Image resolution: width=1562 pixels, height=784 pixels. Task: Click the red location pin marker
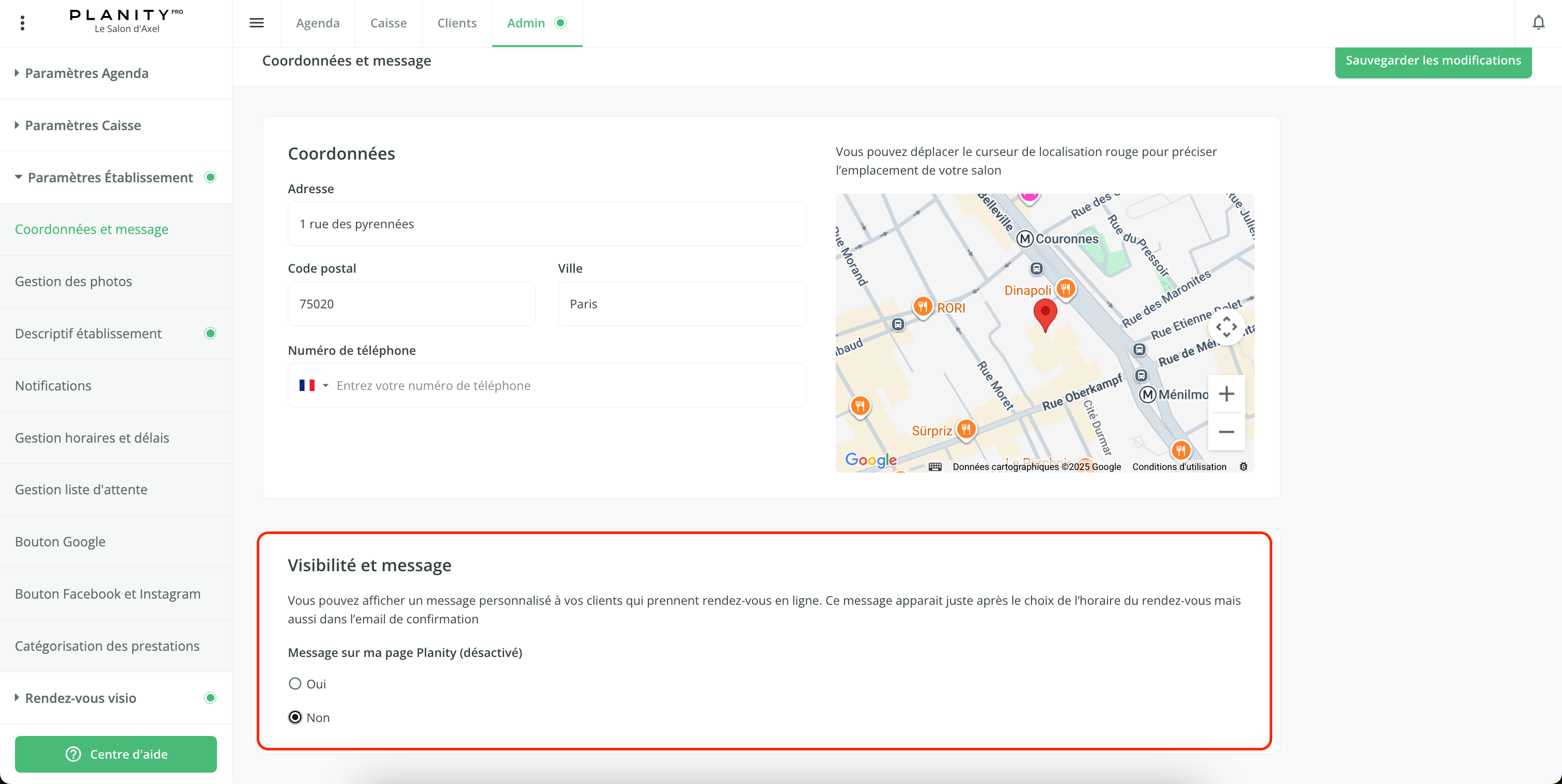tap(1045, 313)
